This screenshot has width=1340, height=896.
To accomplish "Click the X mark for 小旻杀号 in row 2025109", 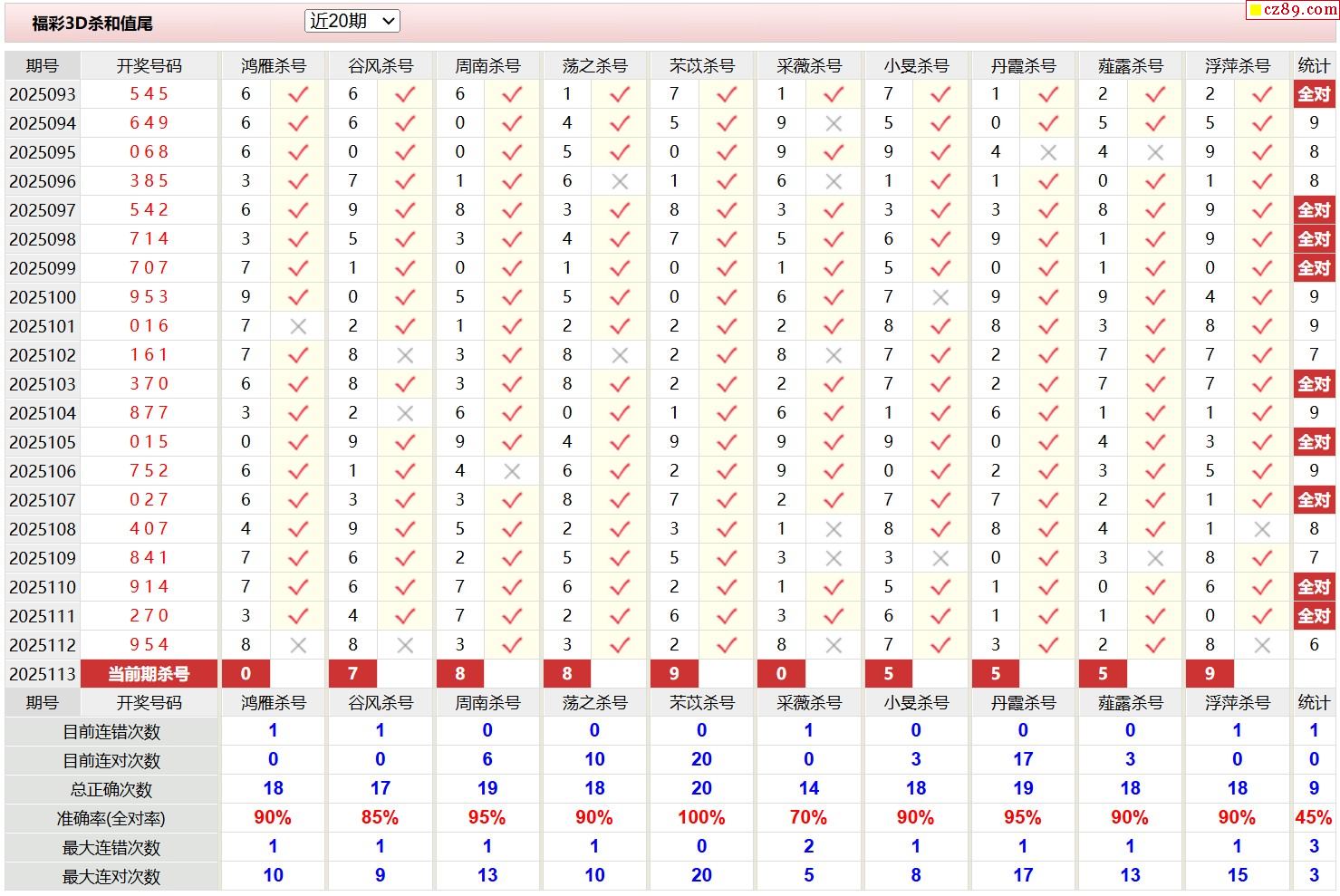I will 940,558.
